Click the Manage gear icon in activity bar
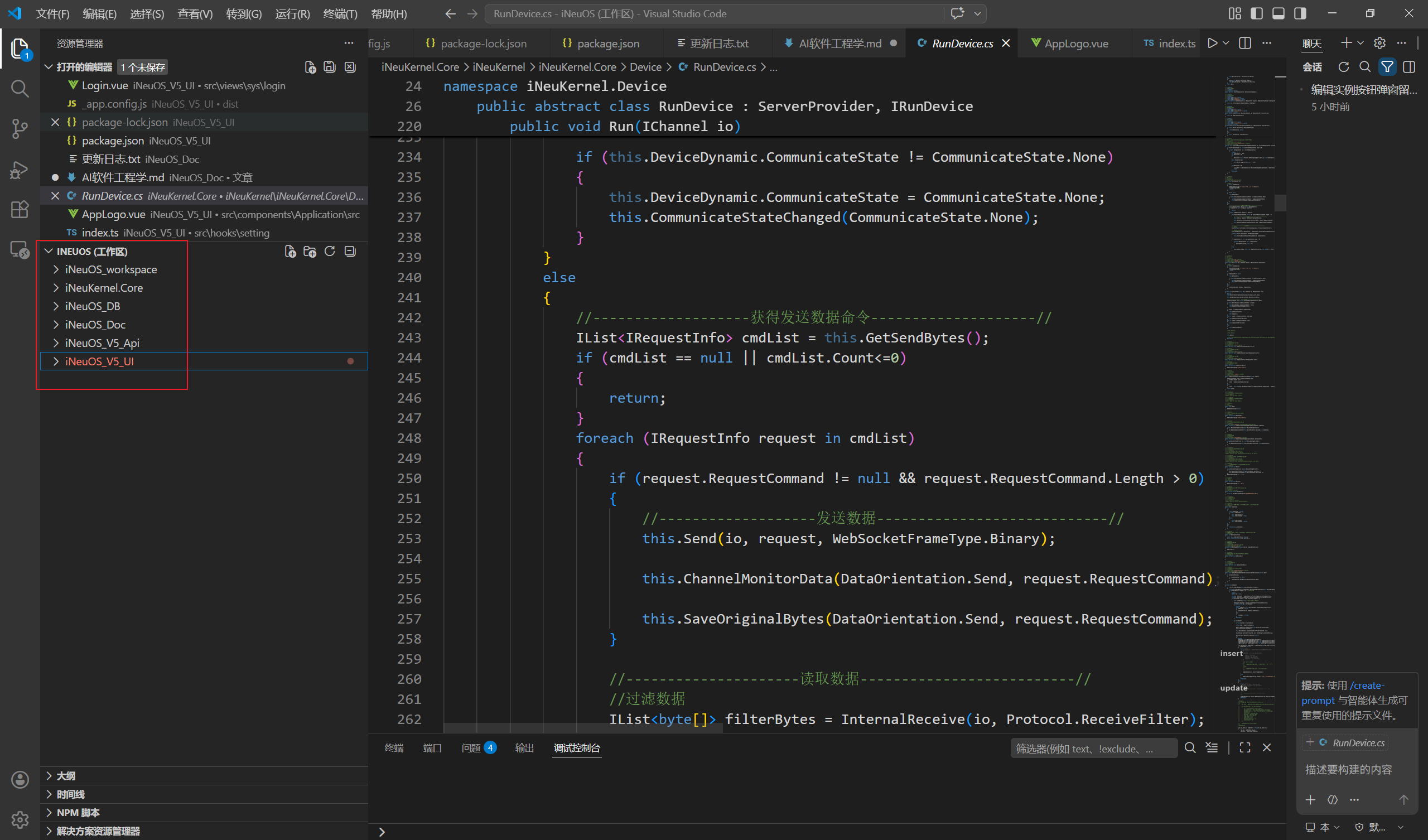The image size is (1428, 840). pos(20,819)
